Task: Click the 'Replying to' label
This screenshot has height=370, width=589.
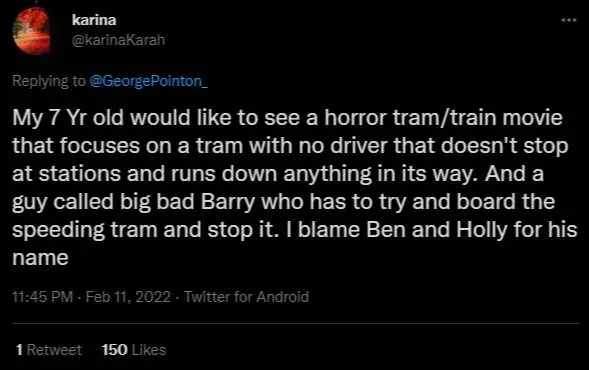Action: click(x=49, y=81)
